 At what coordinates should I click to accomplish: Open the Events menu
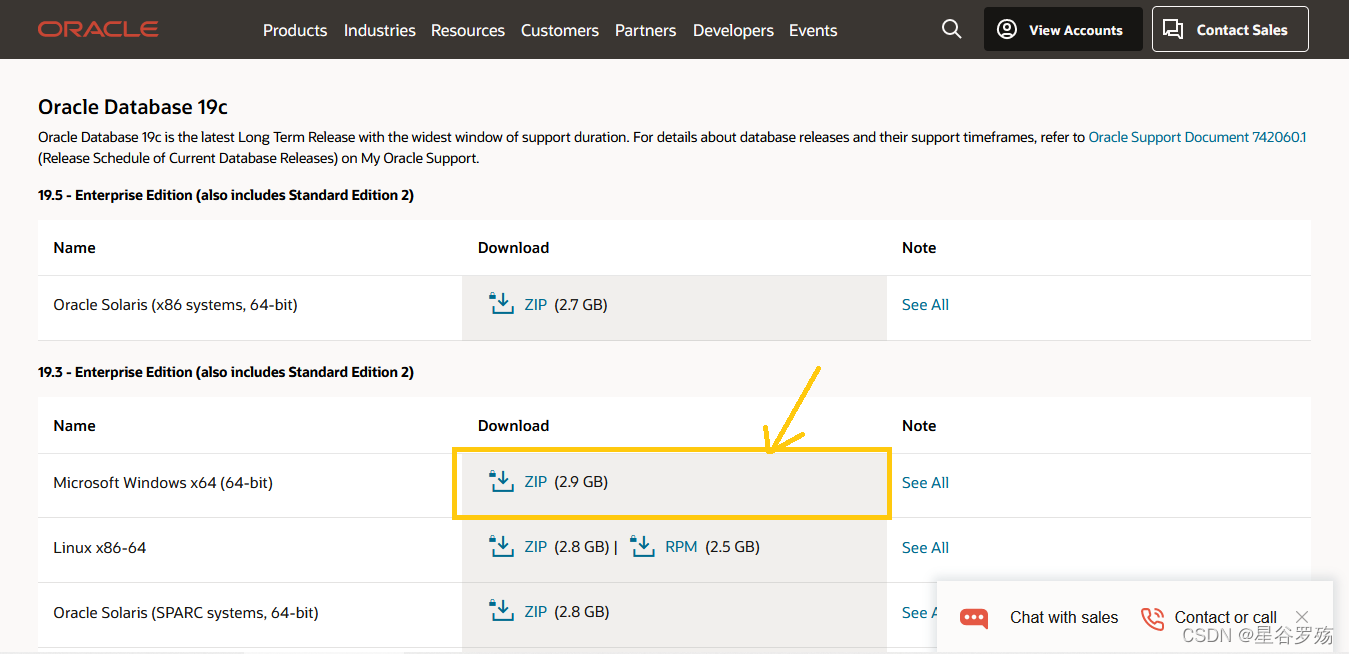(813, 30)
